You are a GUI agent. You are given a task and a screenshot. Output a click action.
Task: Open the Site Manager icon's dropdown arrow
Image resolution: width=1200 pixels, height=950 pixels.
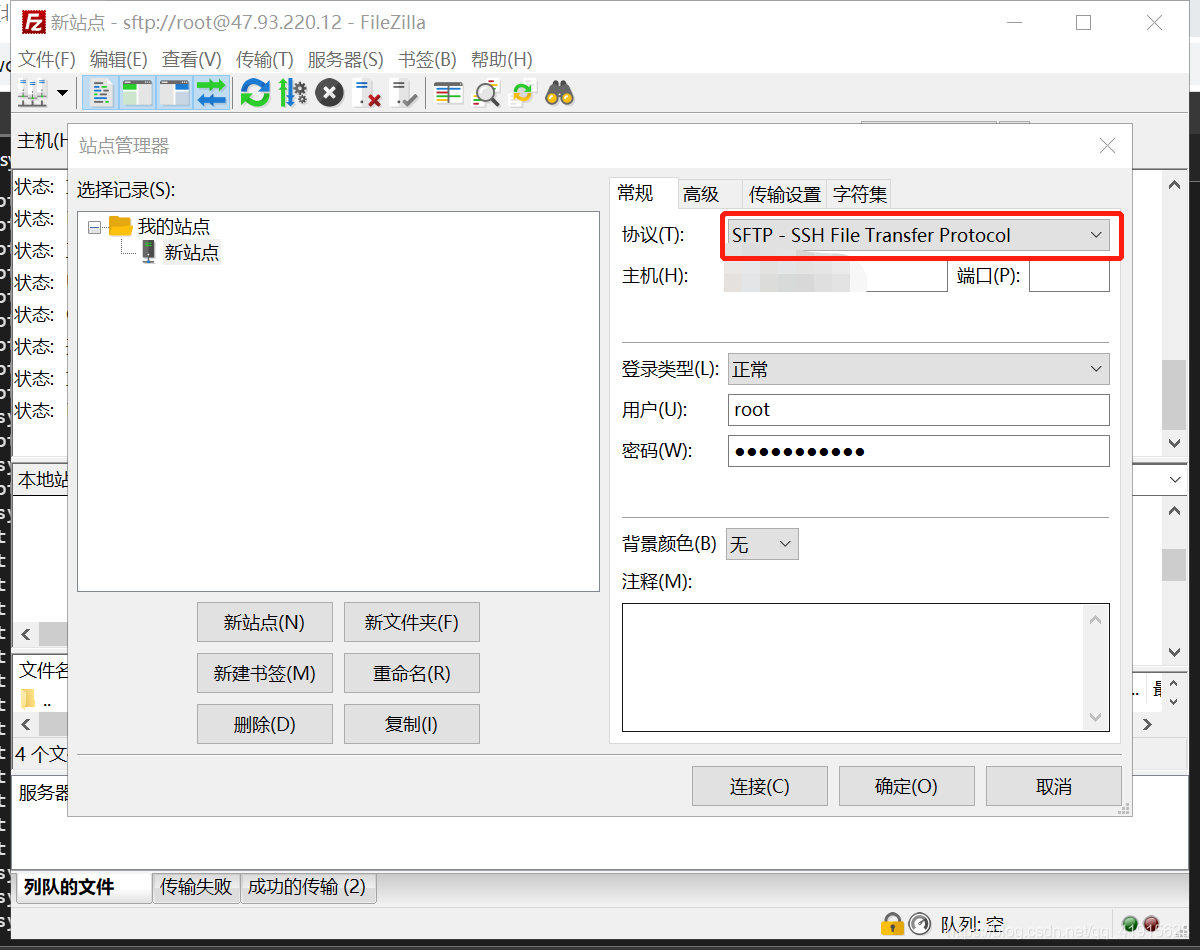62,94
